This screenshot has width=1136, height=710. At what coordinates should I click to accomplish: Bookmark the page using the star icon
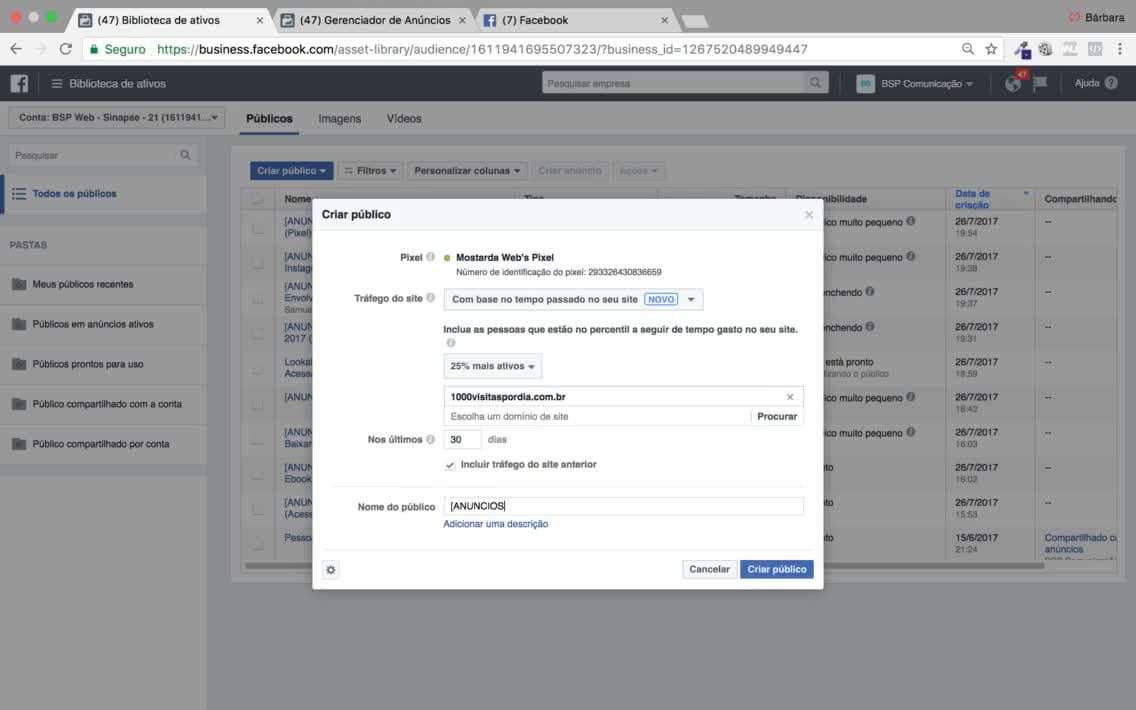991,49
